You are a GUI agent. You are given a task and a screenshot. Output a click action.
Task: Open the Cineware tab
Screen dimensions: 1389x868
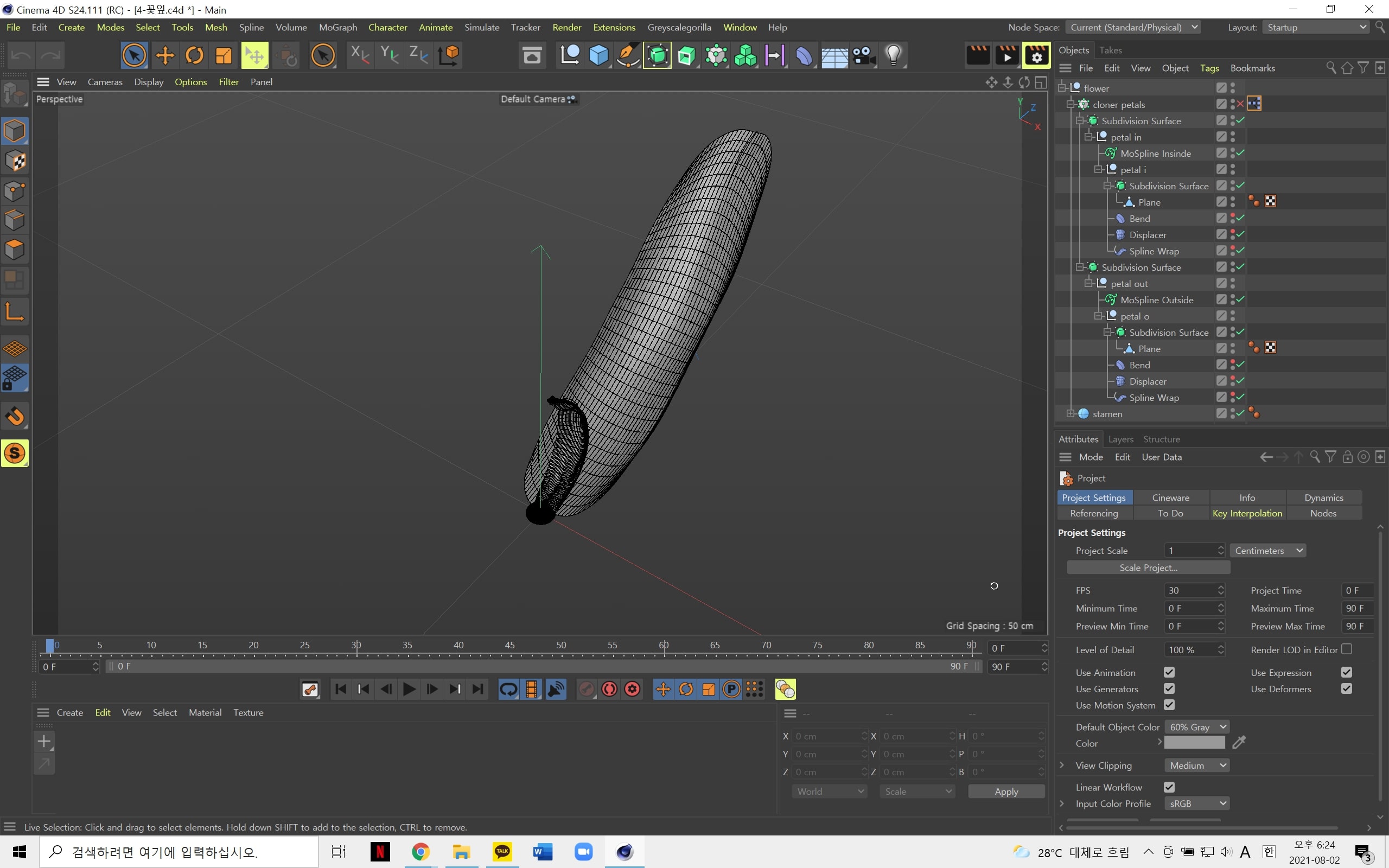click(x=1170, y=497)
